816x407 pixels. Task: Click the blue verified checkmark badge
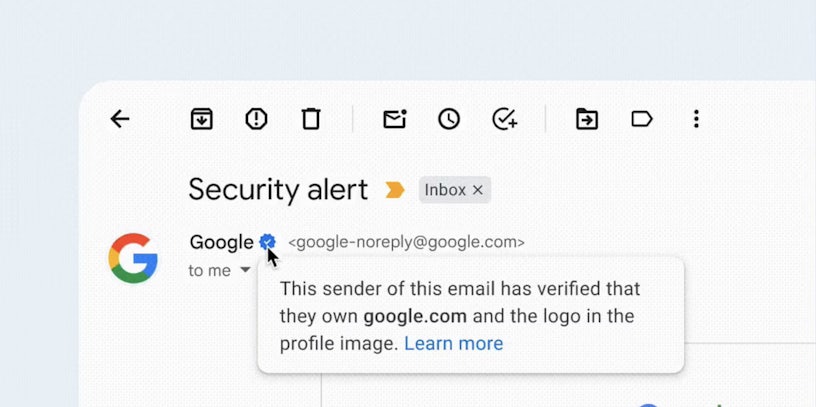click(267, 242)
